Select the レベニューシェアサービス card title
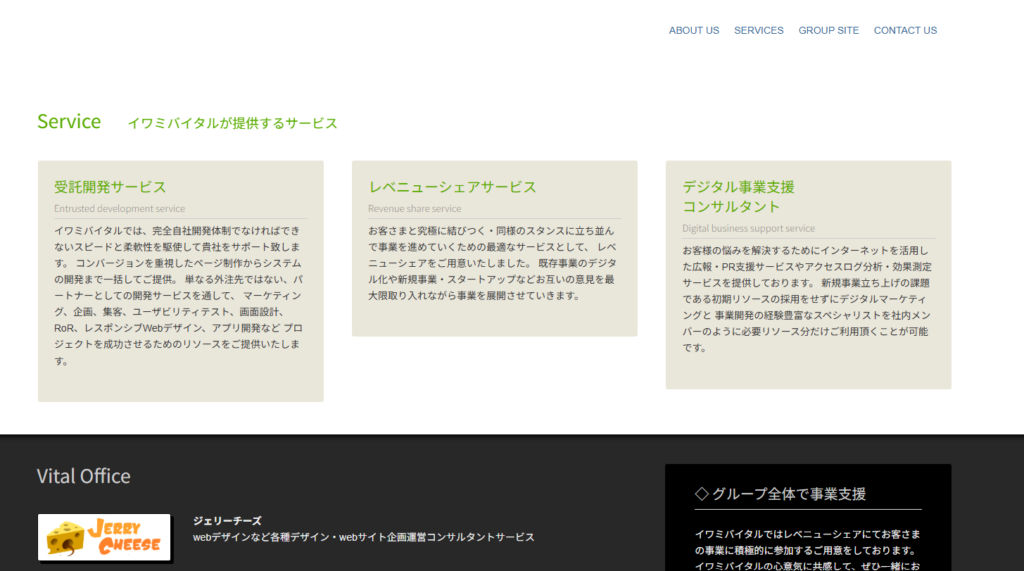 [x=452, y=187]
